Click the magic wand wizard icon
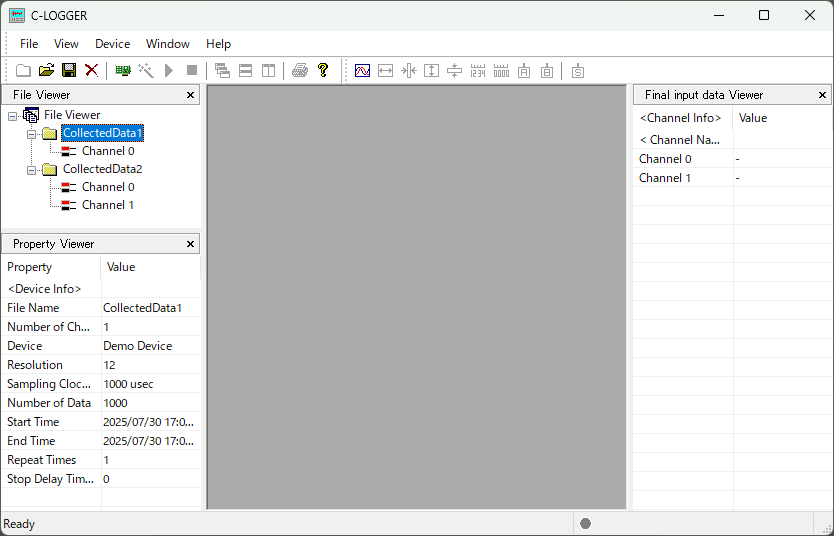The image size is (834, 536). click(146, 70)
